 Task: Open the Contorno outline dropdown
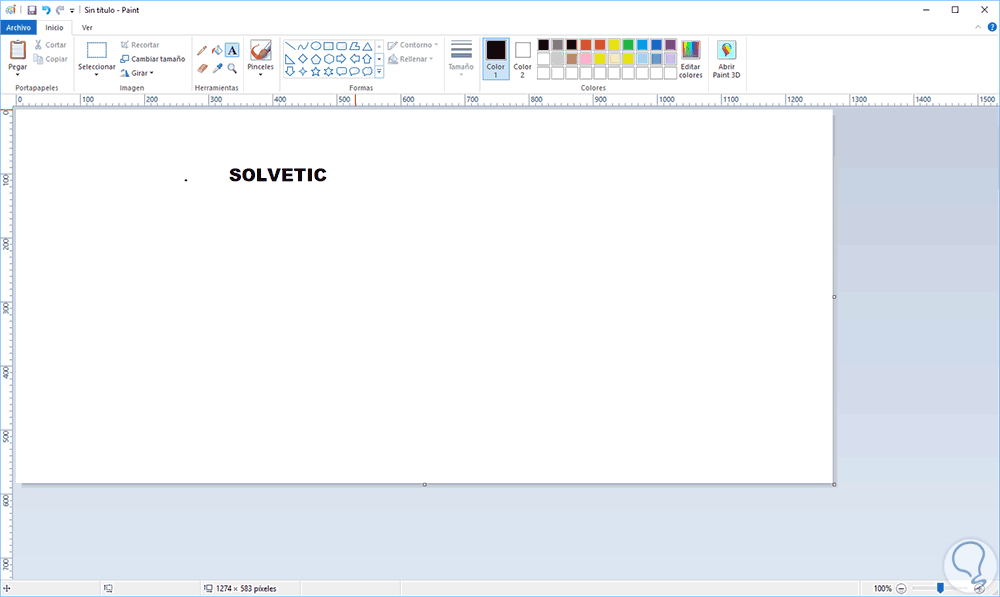click(413, 45)
